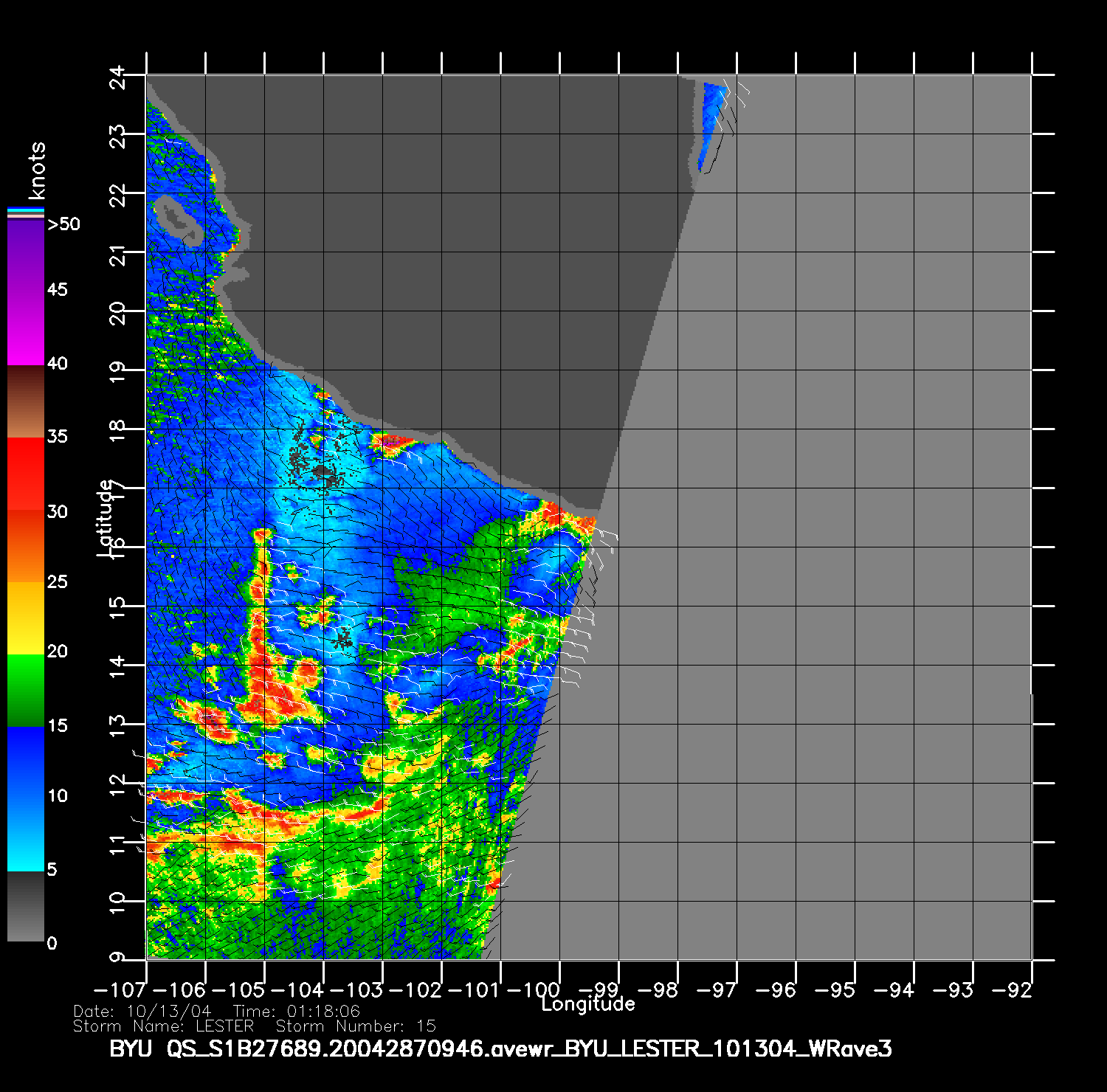
Task: Click the "Longitude" axis title
Action: 587,1003
